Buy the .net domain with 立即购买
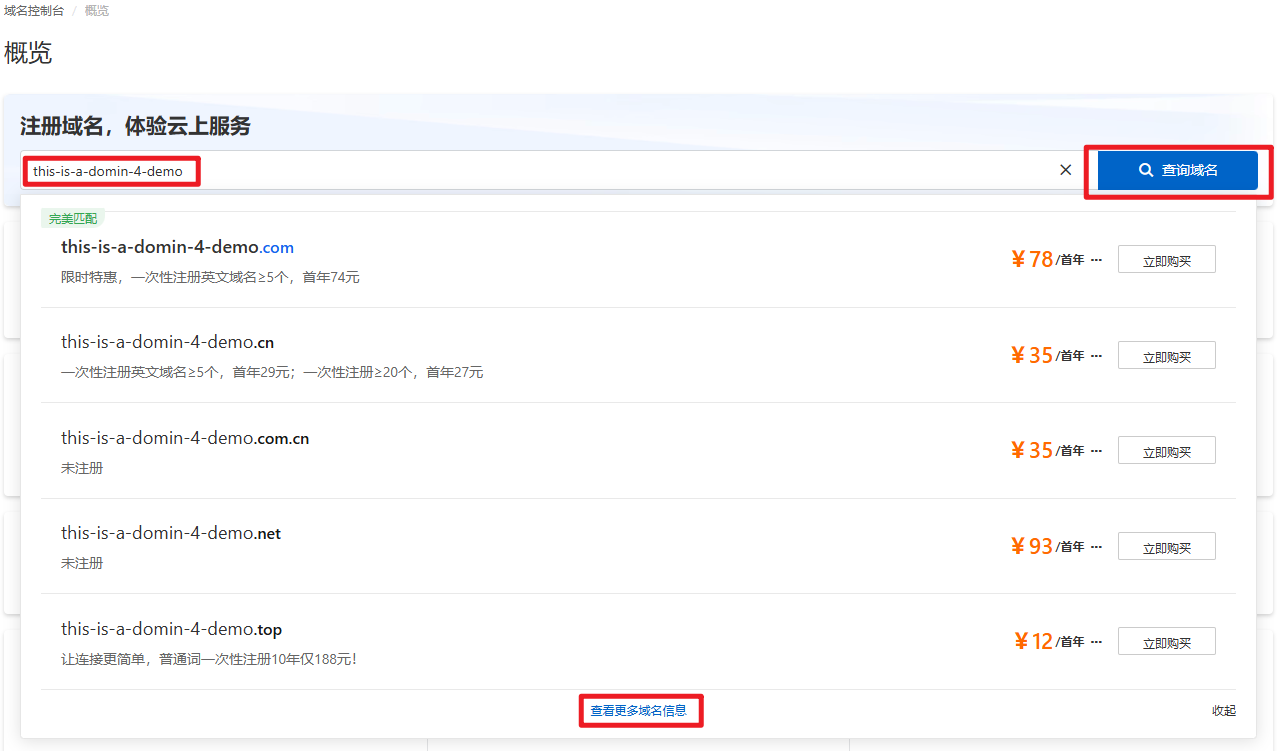Screen dimensions: 1281x751 click(1166, 547)
